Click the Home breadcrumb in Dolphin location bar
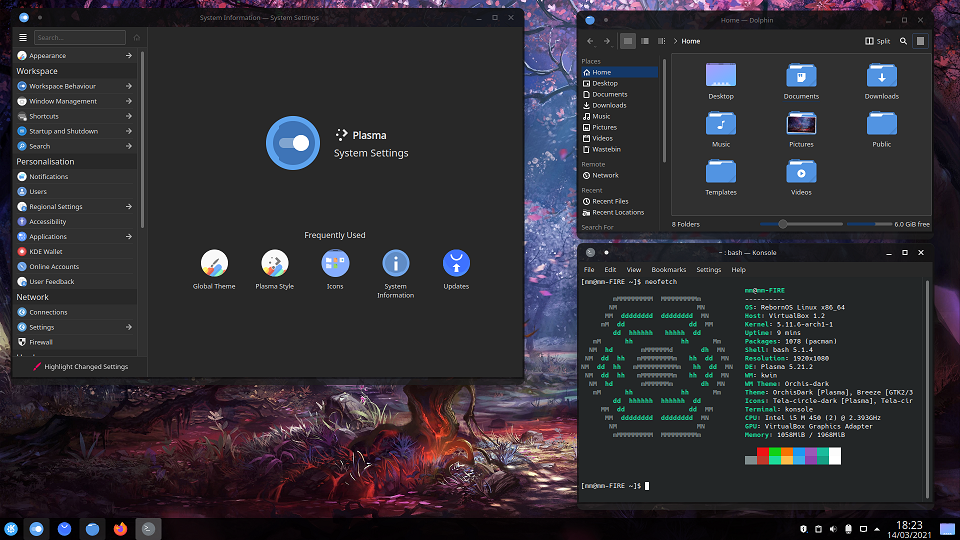The height and width of the screenshot is (540, 960). pos(691,41)
